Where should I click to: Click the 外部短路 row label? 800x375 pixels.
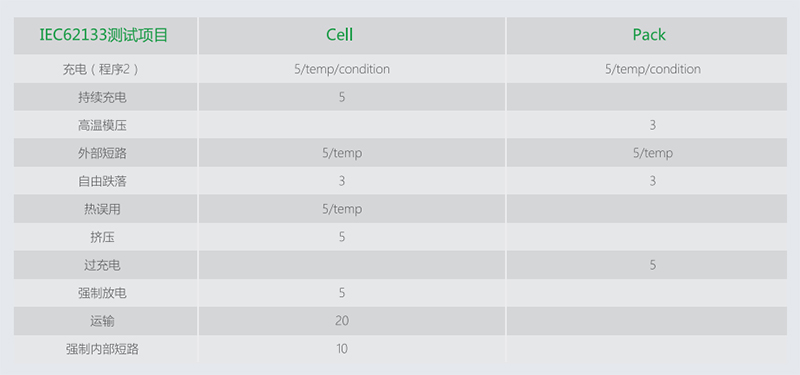coord(102,154)
